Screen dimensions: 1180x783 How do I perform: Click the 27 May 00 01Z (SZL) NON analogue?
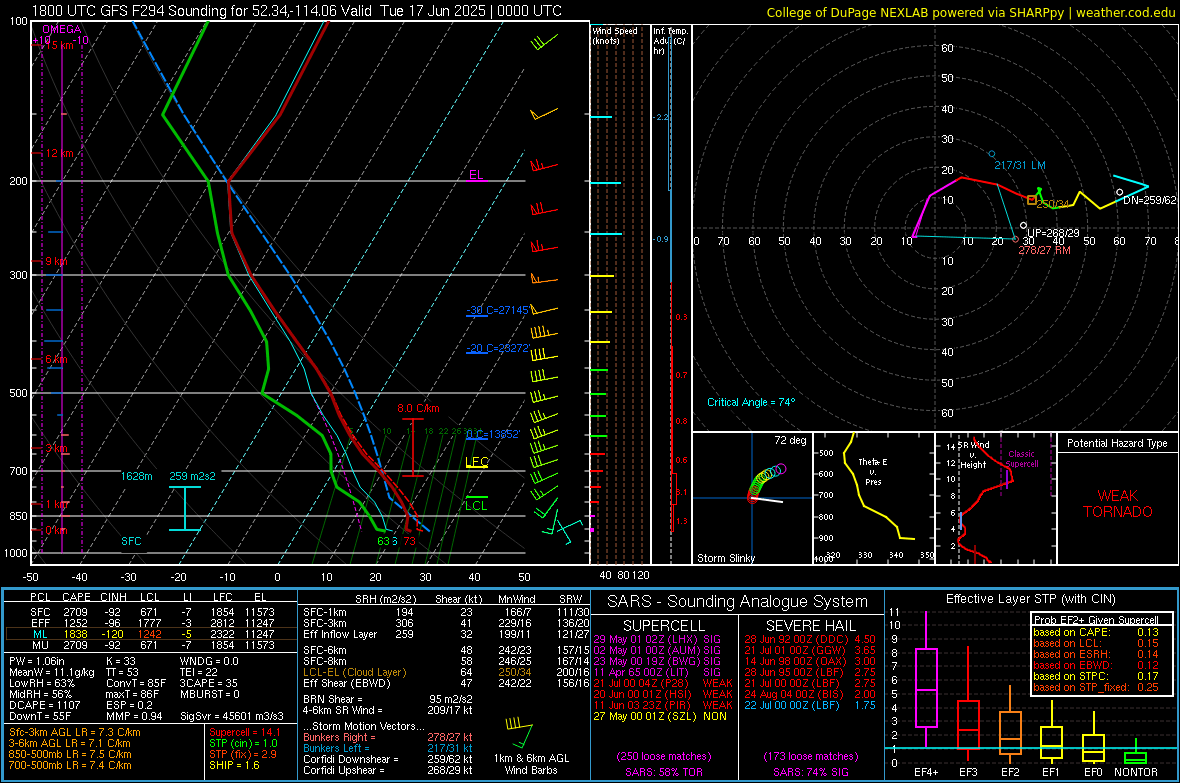click(660, 716)
